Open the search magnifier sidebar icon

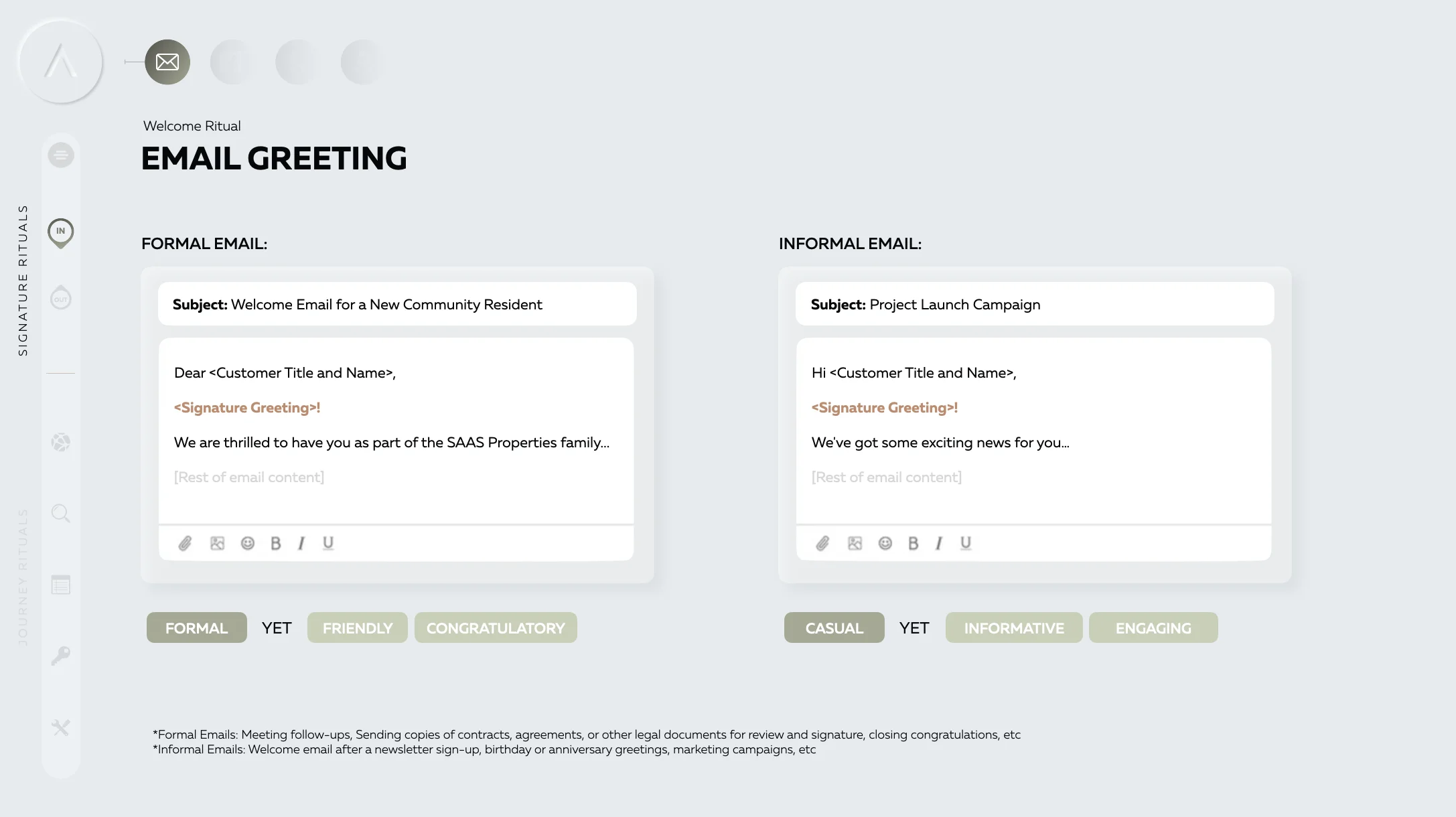[61, 514]
